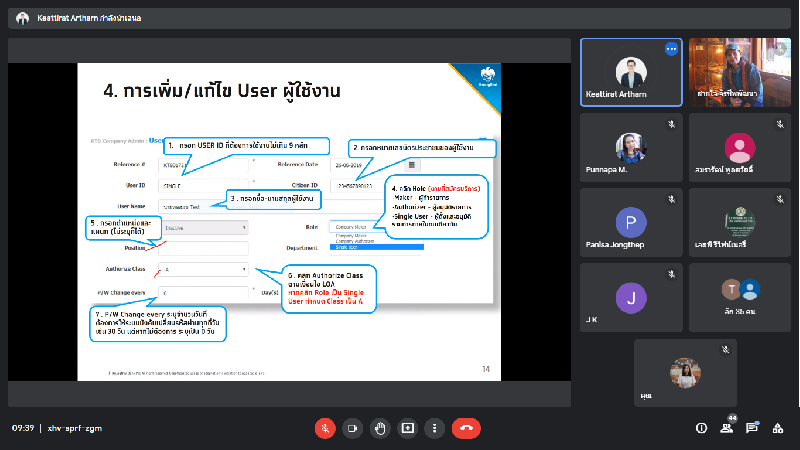
Task: Click the meeting code xhv-sprf-zgm
Action: (76, 427)
